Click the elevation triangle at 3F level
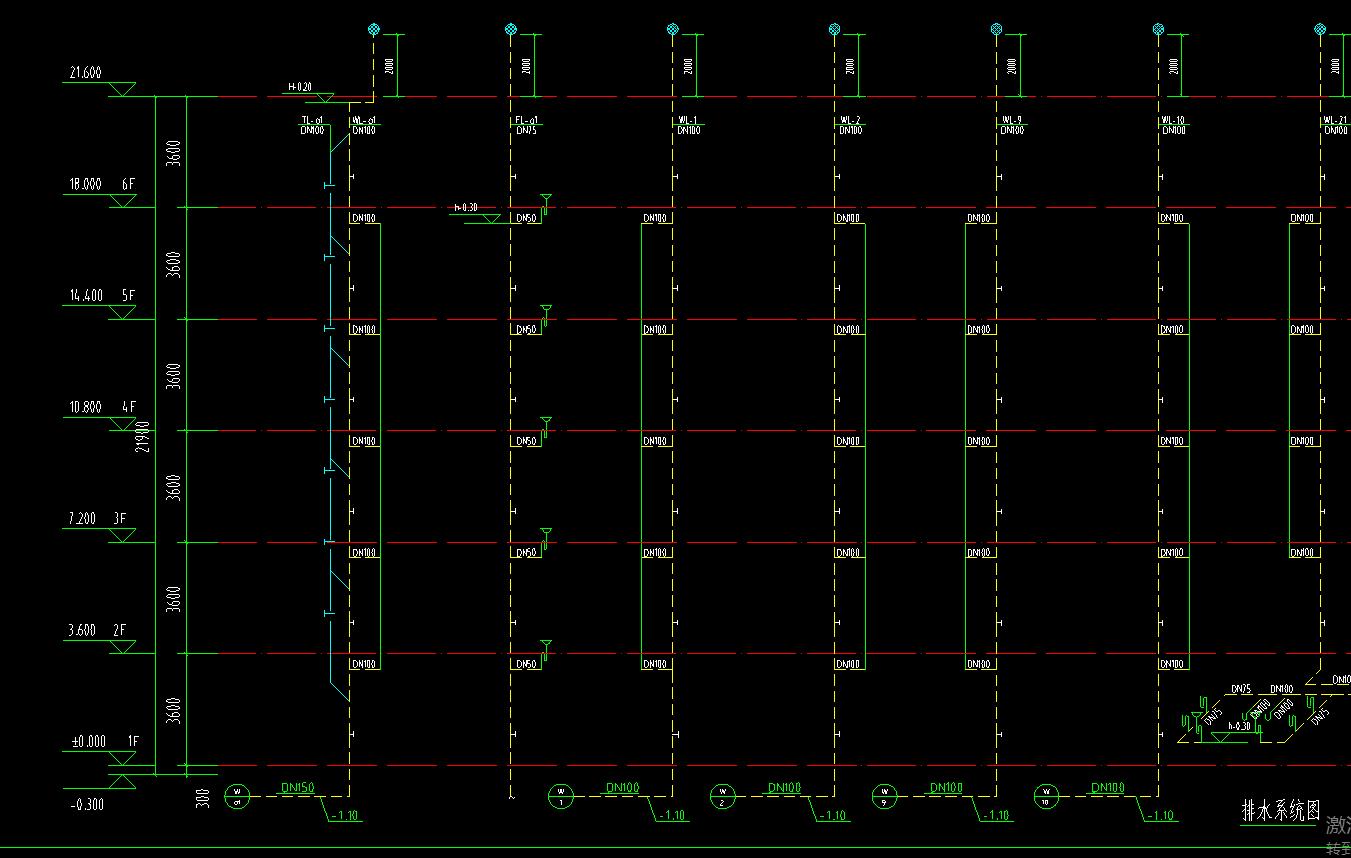Screen dimensions: 1351x858 click(123, 536)
